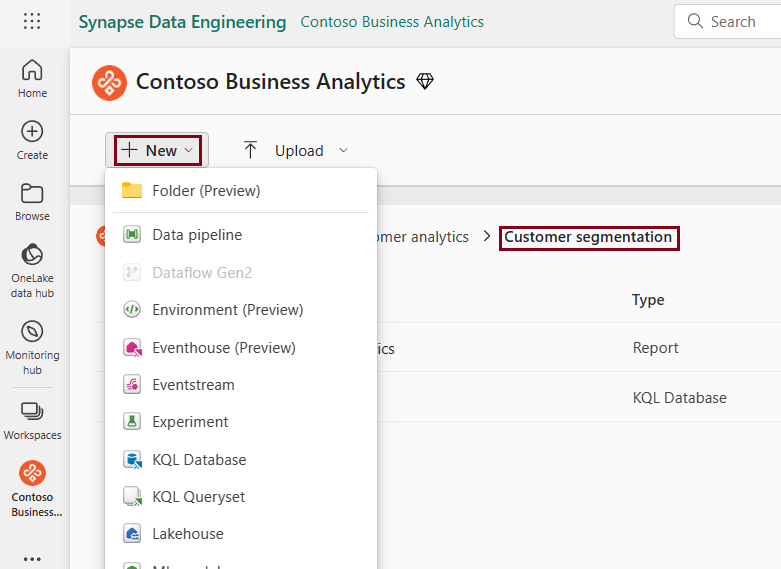The image size is (781, 569).
Task: Click the Environment (Preview) icon
Action: (x=132, y=309)
